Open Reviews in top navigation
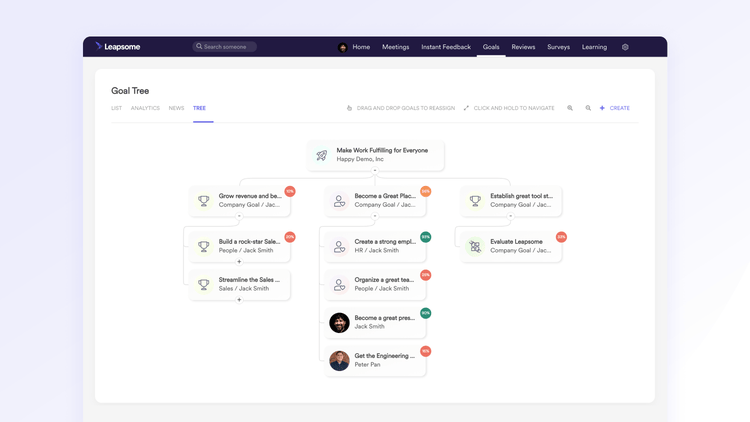750x422 pixels. point(523,47)
